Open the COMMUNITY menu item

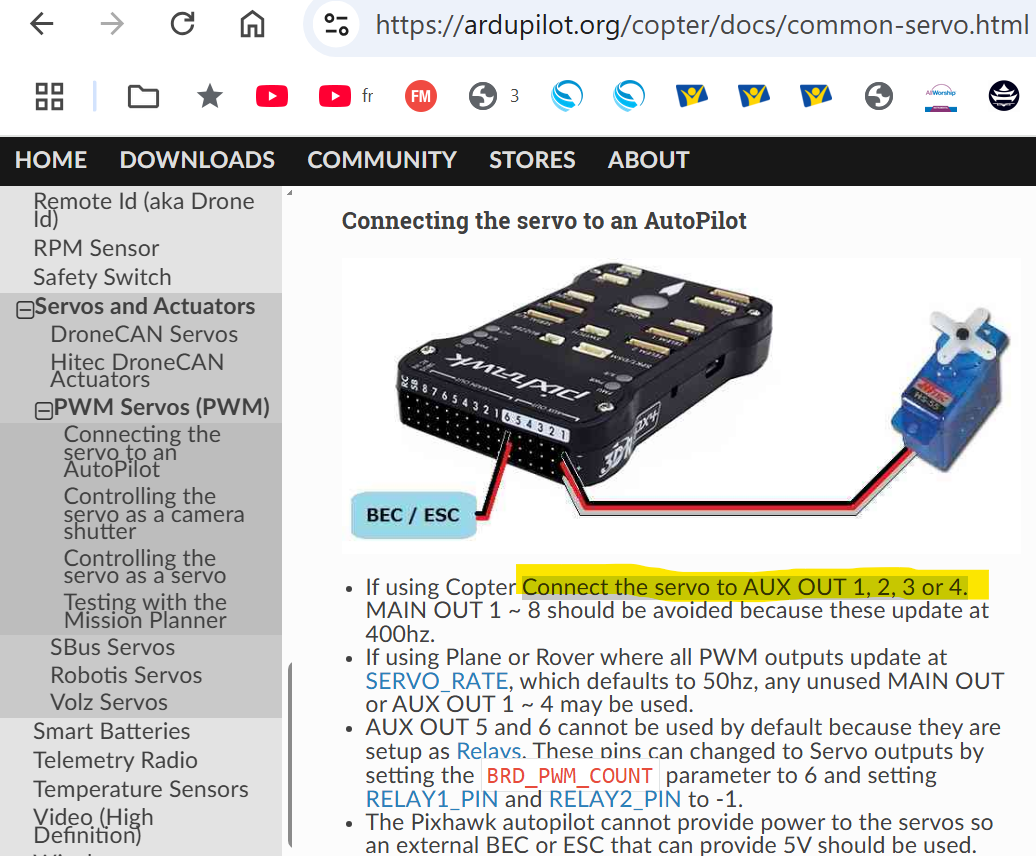pos(382,160)
